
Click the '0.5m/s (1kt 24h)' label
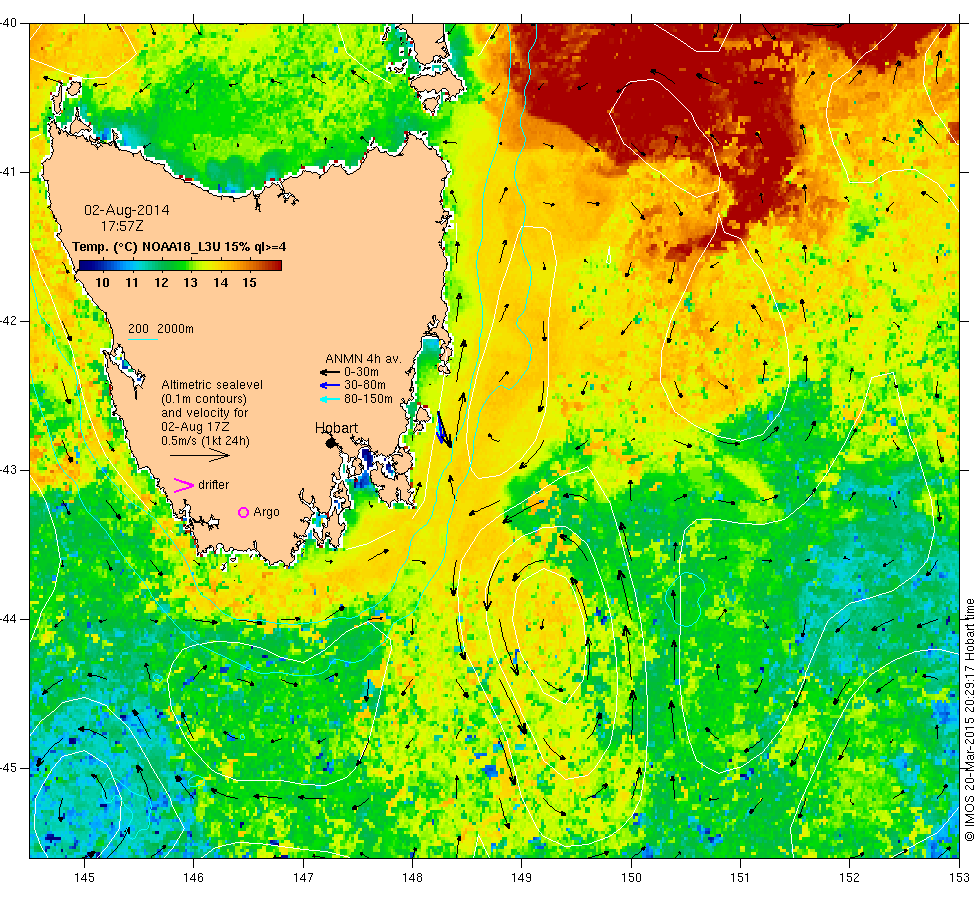pos(205,441)
